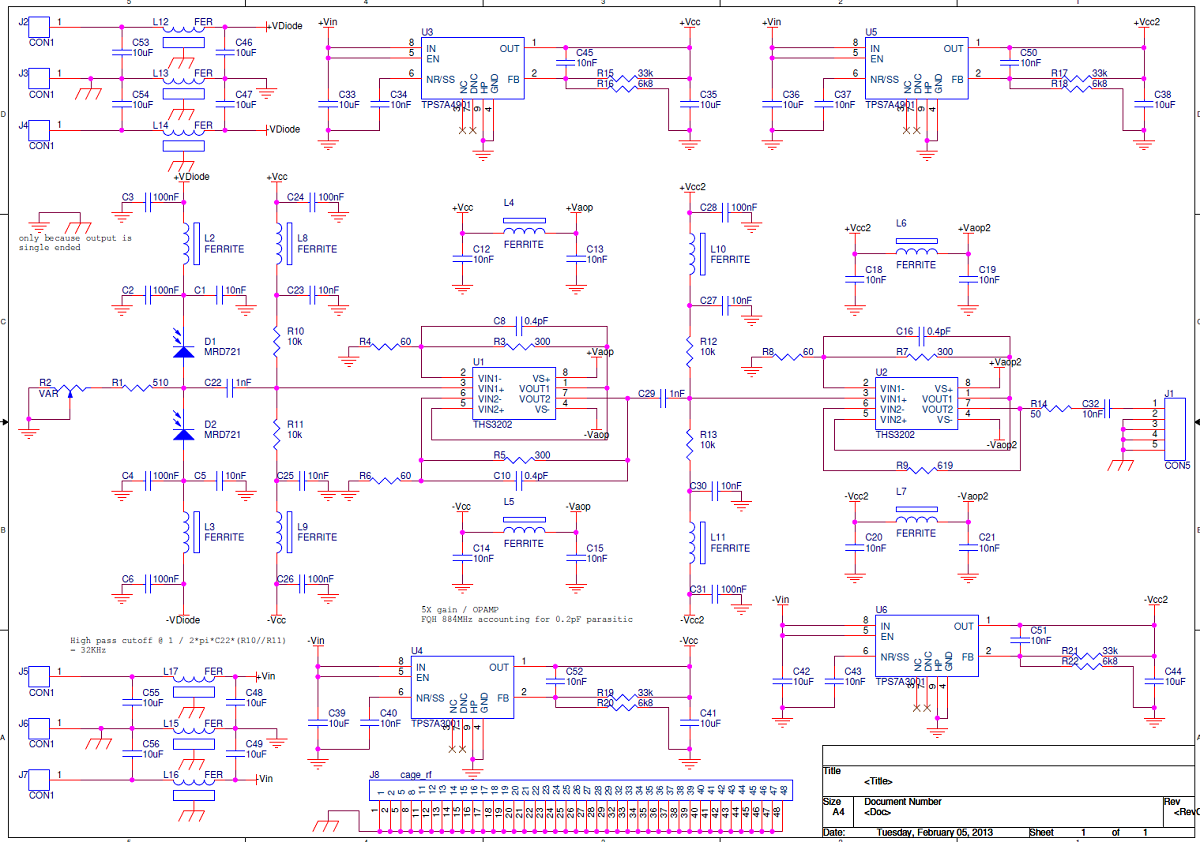Click the 'Document Number' heading
Viewport: 1200px width, 842px height.
click(903, 801)
